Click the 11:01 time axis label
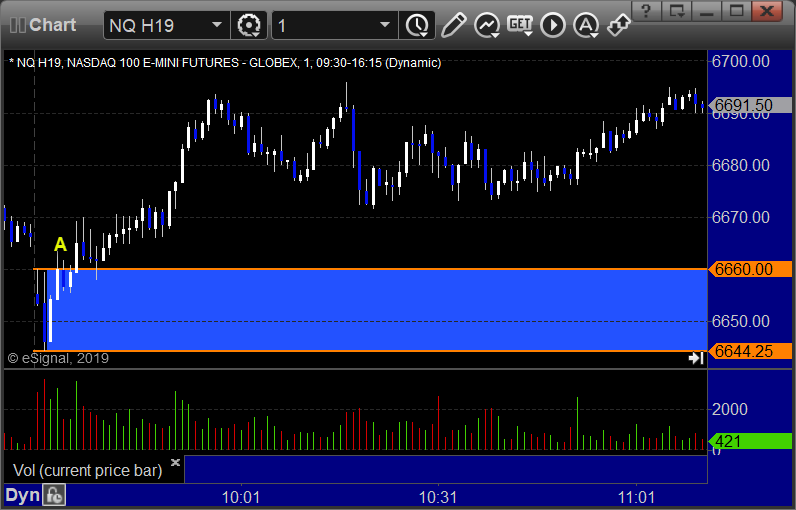 point(637,497)
